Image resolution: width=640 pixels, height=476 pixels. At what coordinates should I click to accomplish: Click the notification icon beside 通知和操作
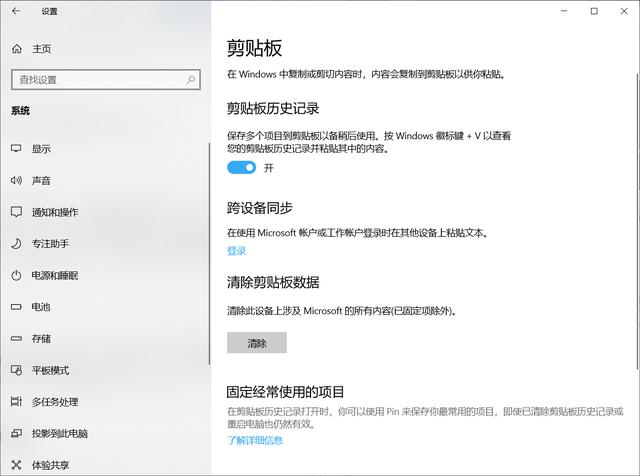click(x=16, y=212)
